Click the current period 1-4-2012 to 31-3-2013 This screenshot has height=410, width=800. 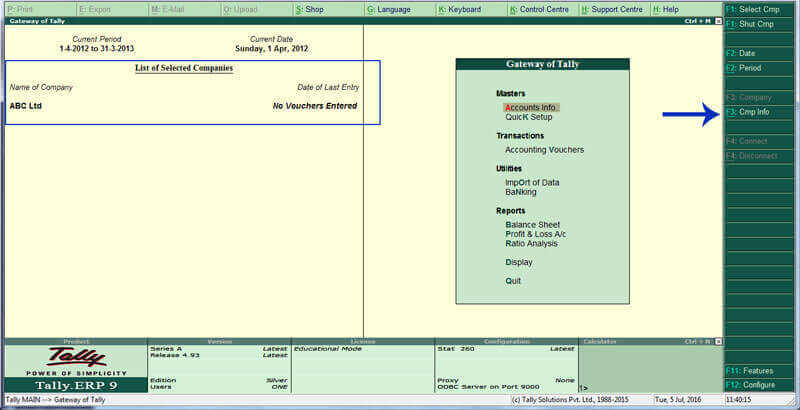[x=97, y=49]
